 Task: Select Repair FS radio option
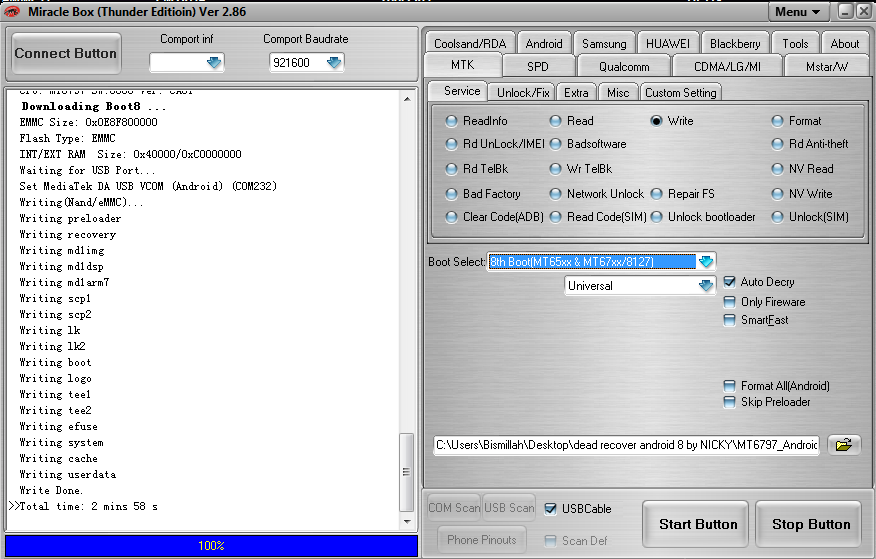tap(656, 194)
